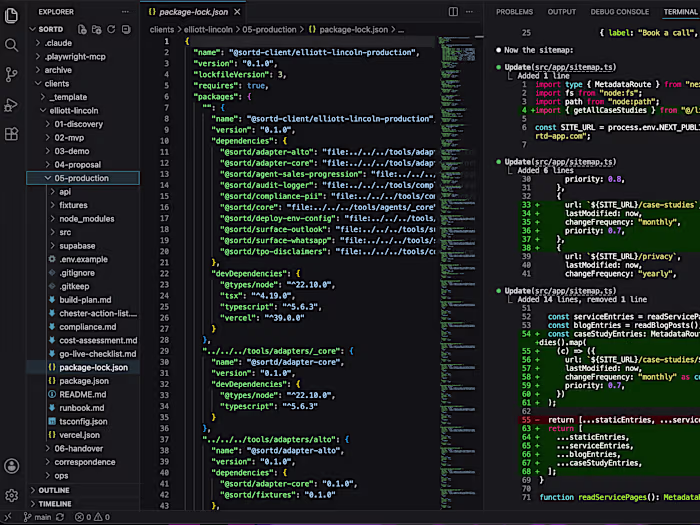Open the Explorer view in activity bar
The height and width of the screenshot is (525, 700).
(11, 16)
